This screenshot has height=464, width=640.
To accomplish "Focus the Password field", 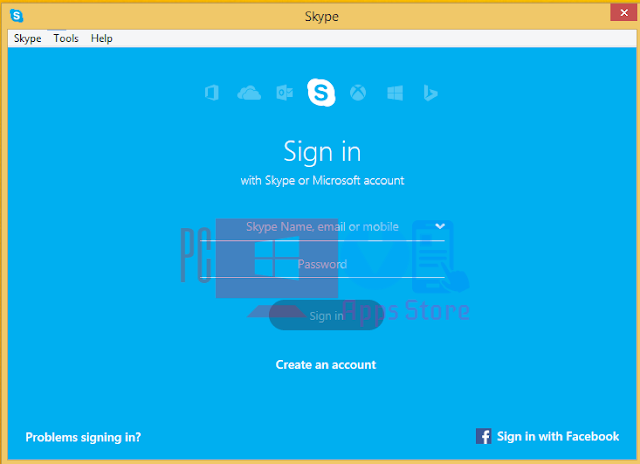I will click(x=322, y=264).
